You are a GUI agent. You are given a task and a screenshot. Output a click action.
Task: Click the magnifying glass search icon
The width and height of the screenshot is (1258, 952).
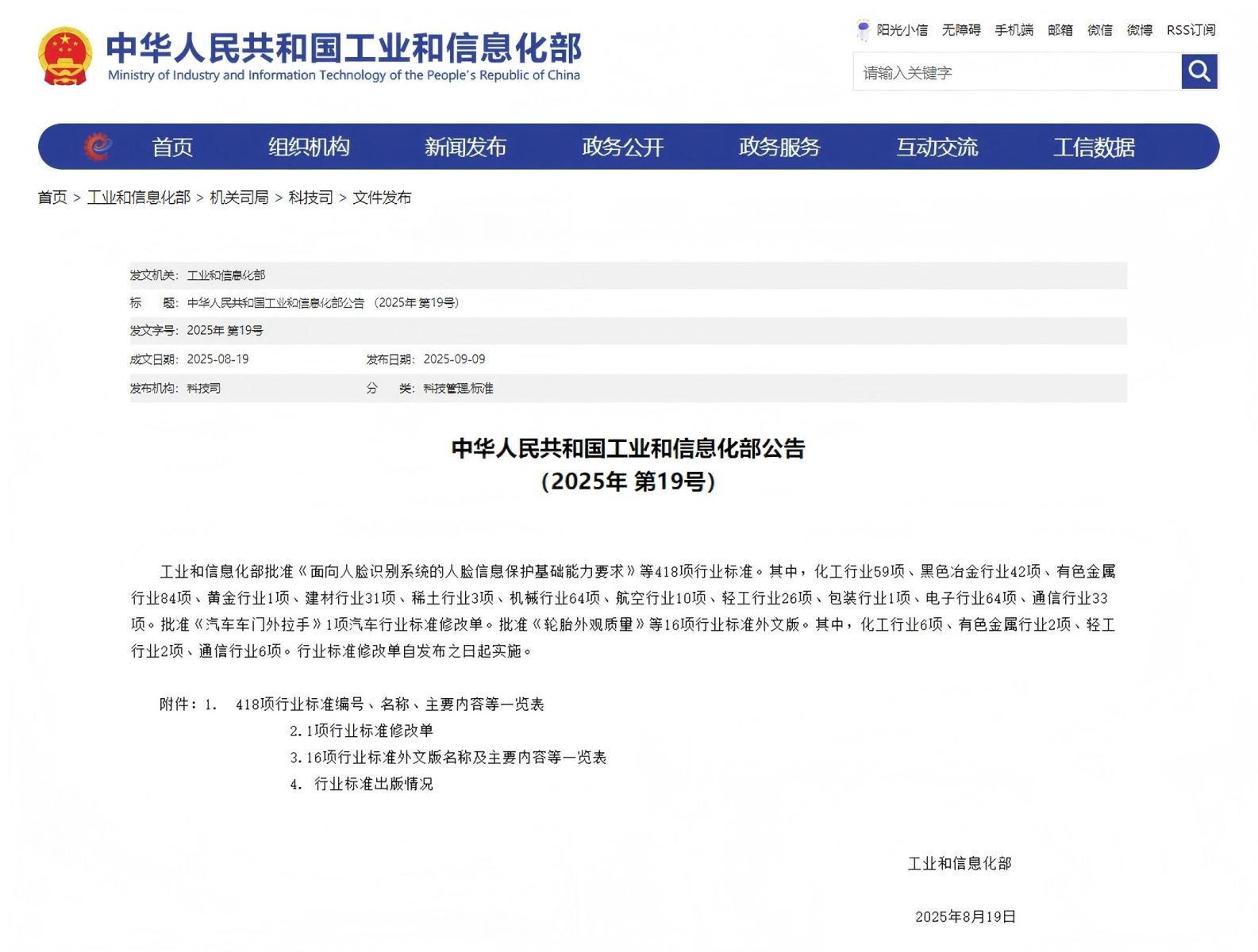1198,72
